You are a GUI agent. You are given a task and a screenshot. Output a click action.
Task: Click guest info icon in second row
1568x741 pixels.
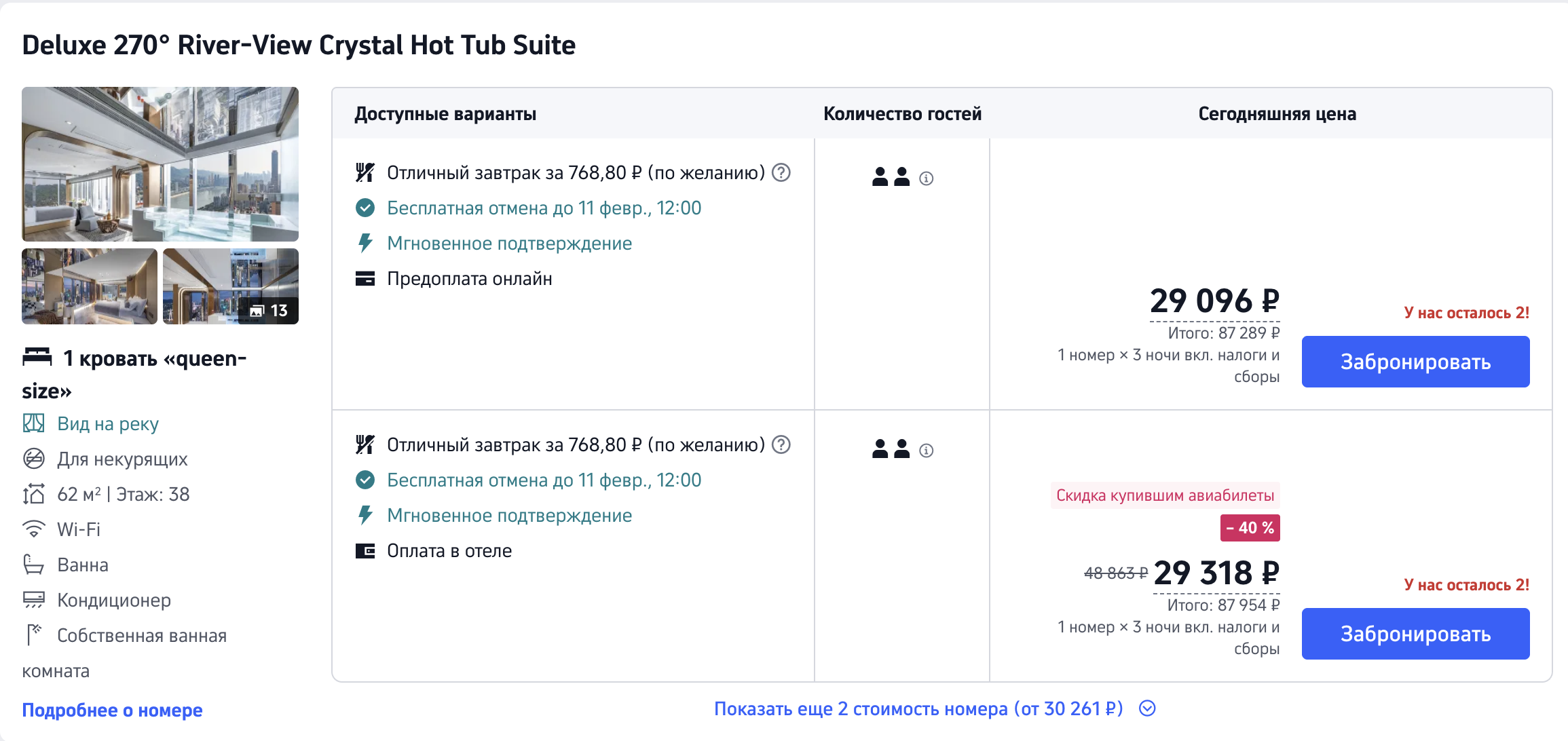click(x=926, y=451)
